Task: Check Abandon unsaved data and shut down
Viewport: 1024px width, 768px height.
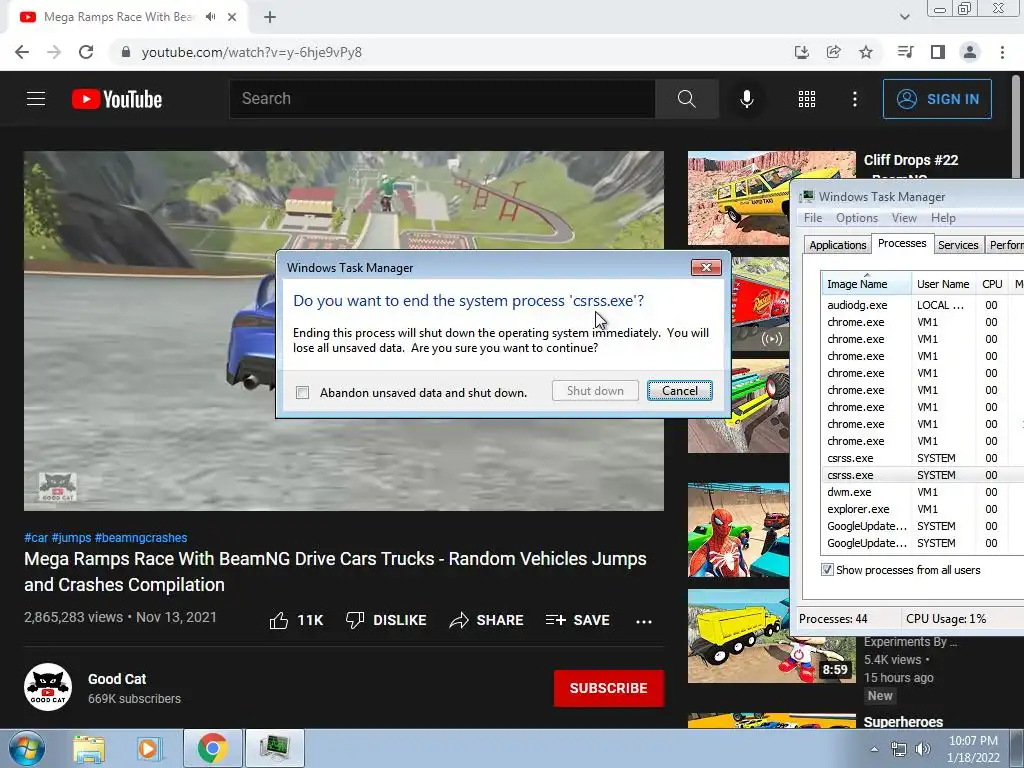Action: click(x=302, y=392)
